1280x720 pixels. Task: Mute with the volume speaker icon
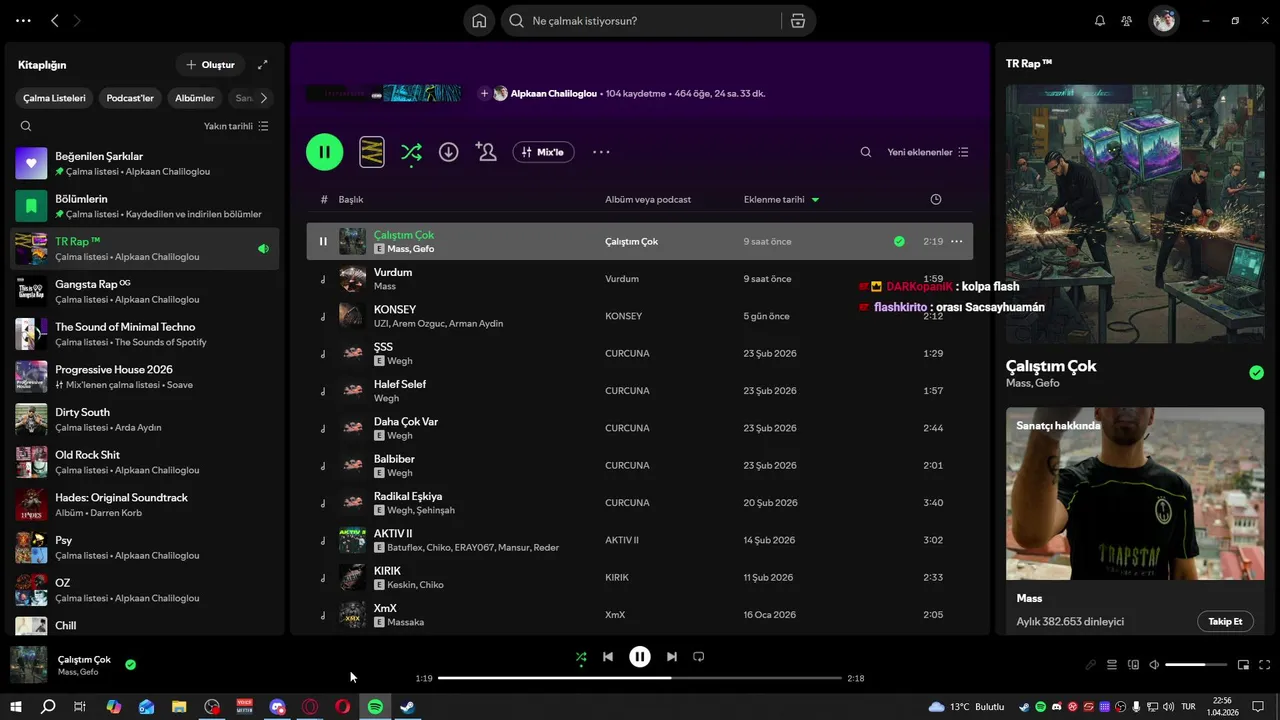1154,665
